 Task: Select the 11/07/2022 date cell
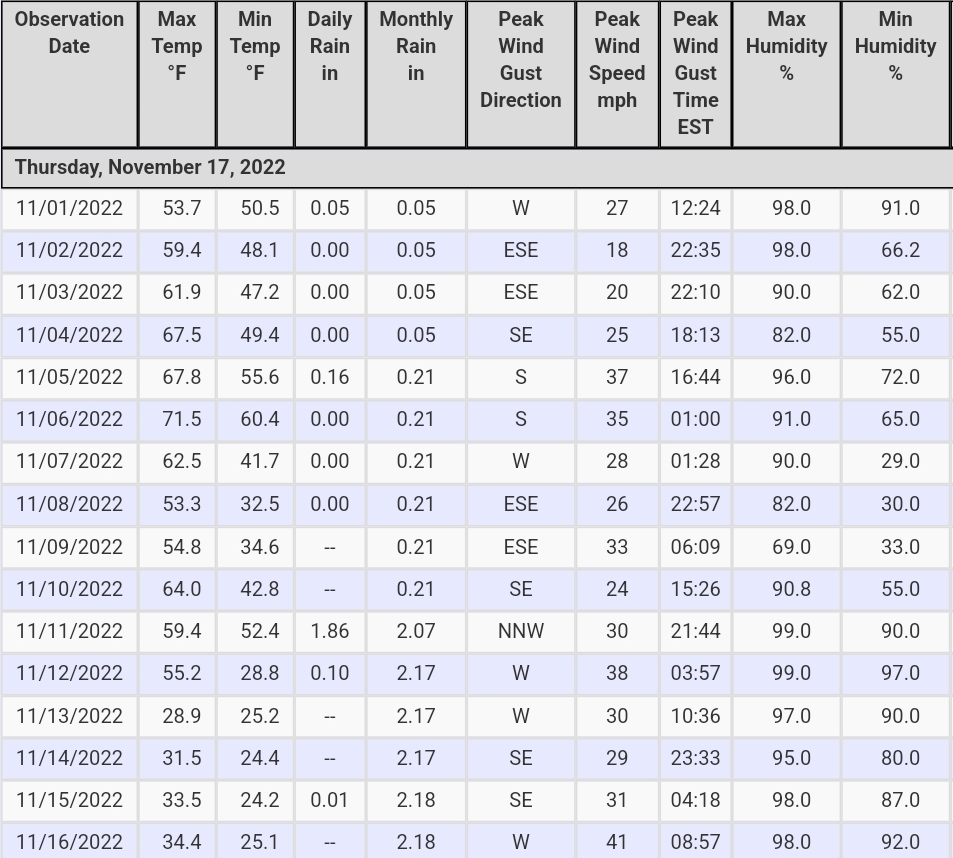[69, 461]
